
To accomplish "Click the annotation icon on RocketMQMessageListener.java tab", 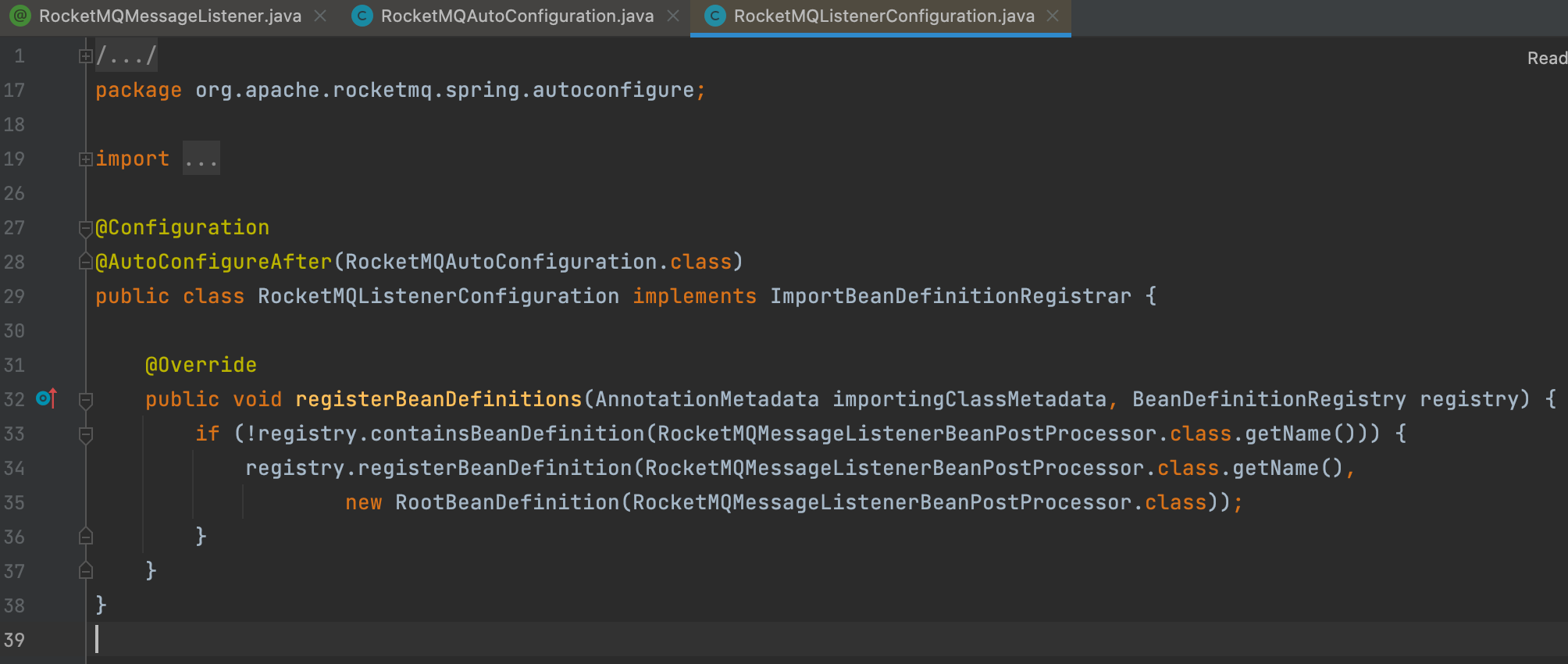I will click(20, 16).
